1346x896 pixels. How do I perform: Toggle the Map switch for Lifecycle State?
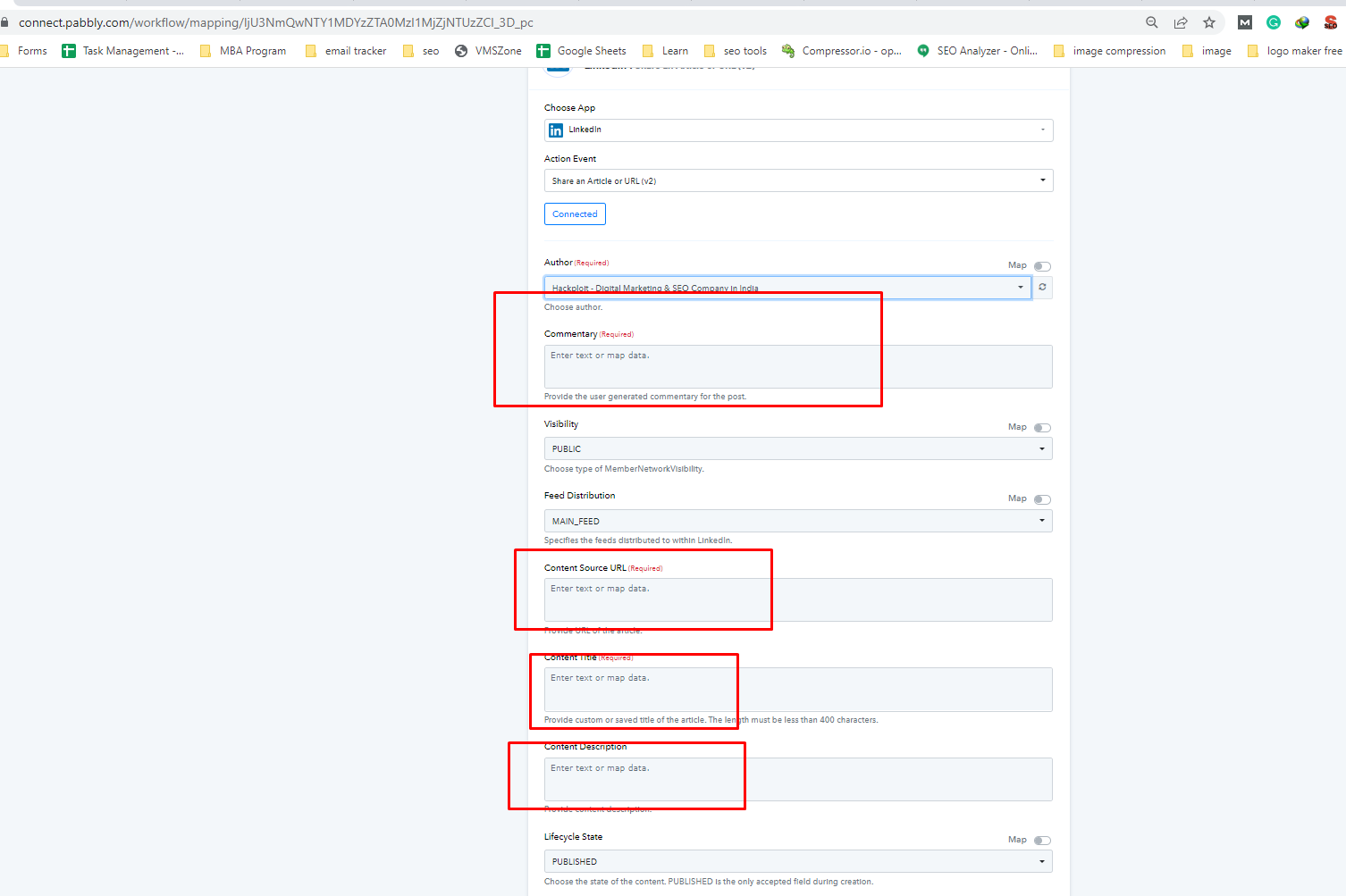[x=1042, y=841]
